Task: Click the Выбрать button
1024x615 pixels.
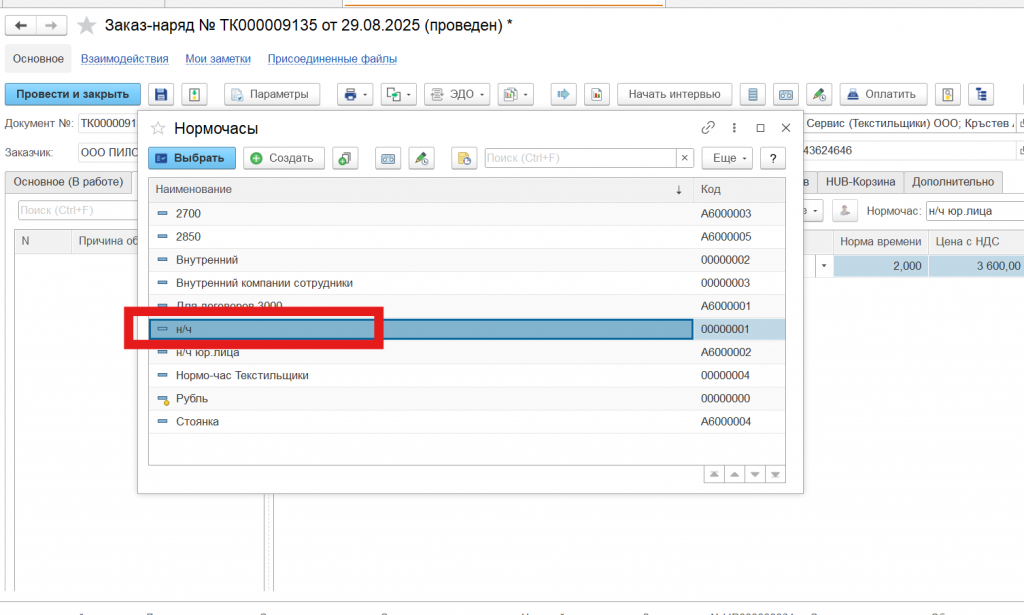Action: tap(192, 158)
